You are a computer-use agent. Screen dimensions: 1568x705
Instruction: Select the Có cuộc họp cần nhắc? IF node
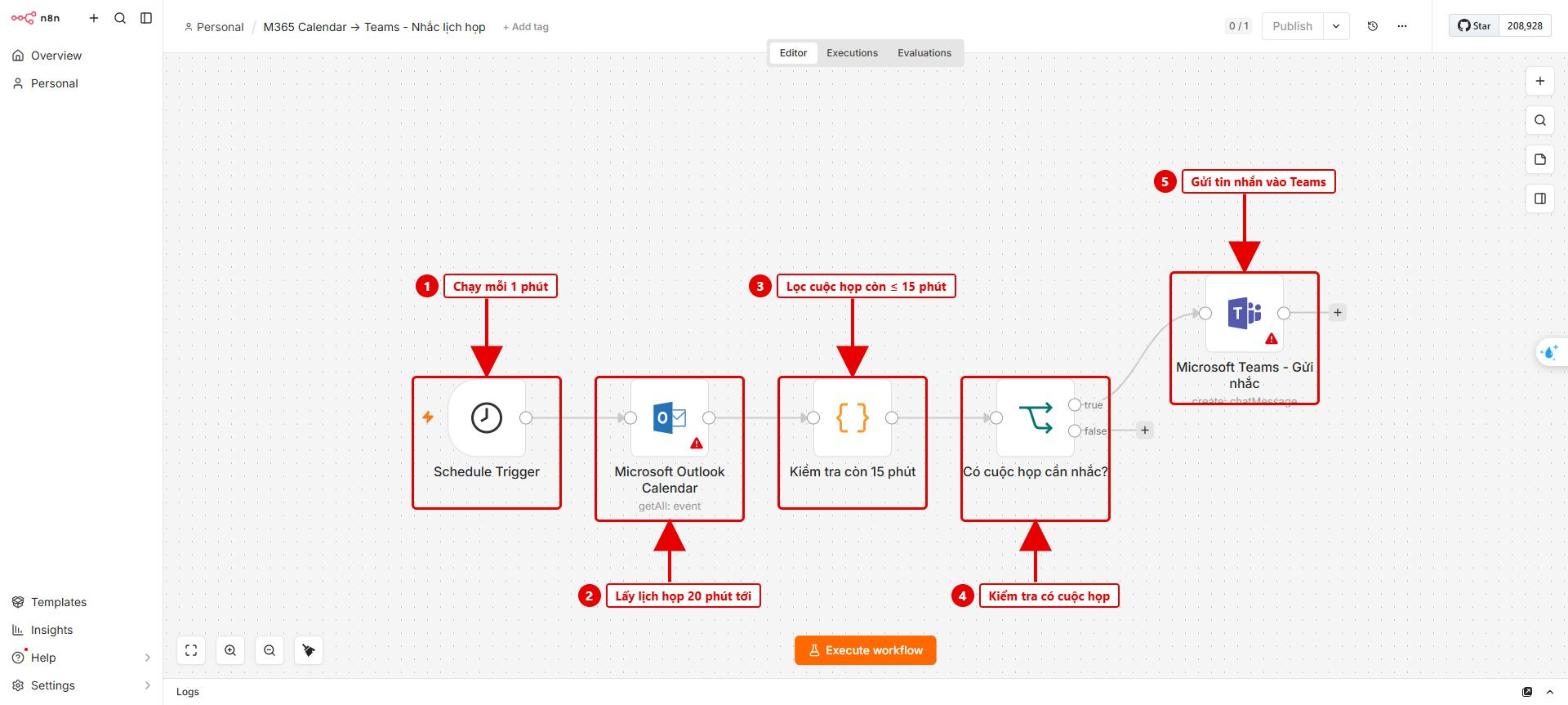coord(1035,417)
